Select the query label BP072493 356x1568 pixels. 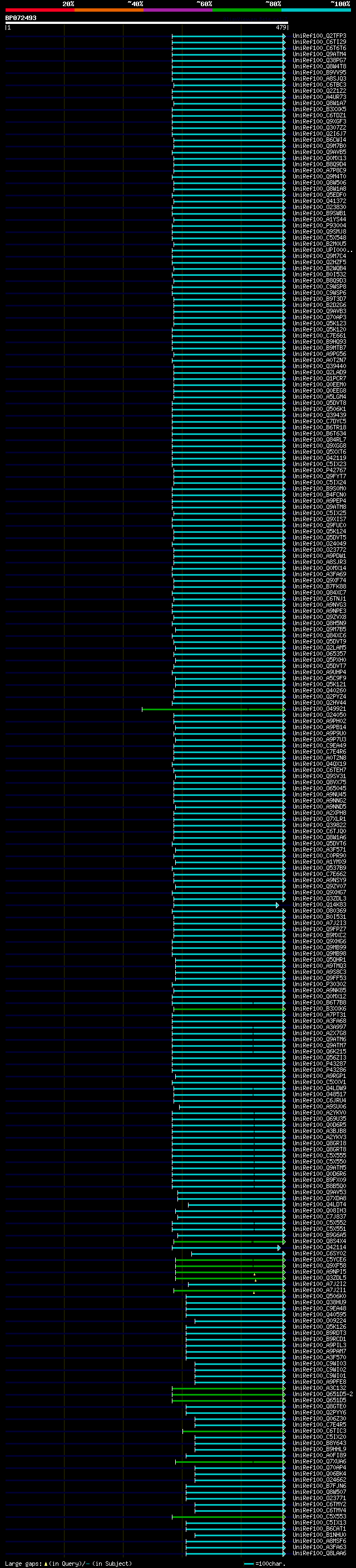[21, 18]
